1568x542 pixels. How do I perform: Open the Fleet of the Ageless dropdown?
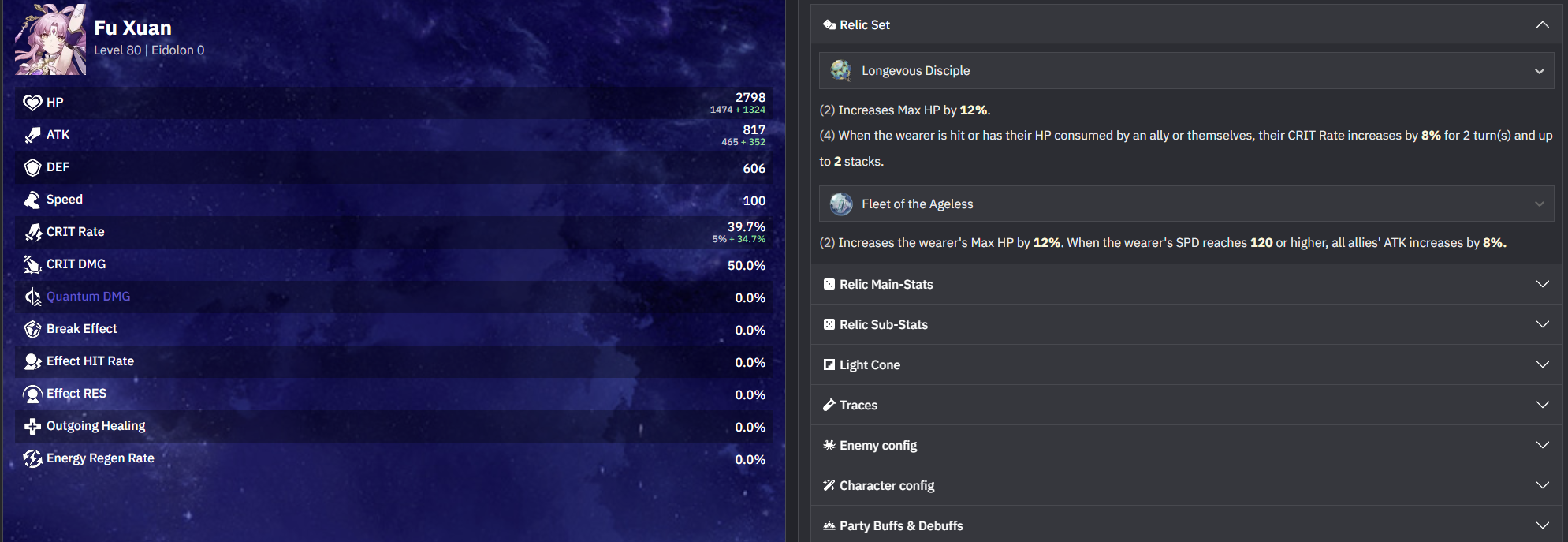[x=1539, y=204]
